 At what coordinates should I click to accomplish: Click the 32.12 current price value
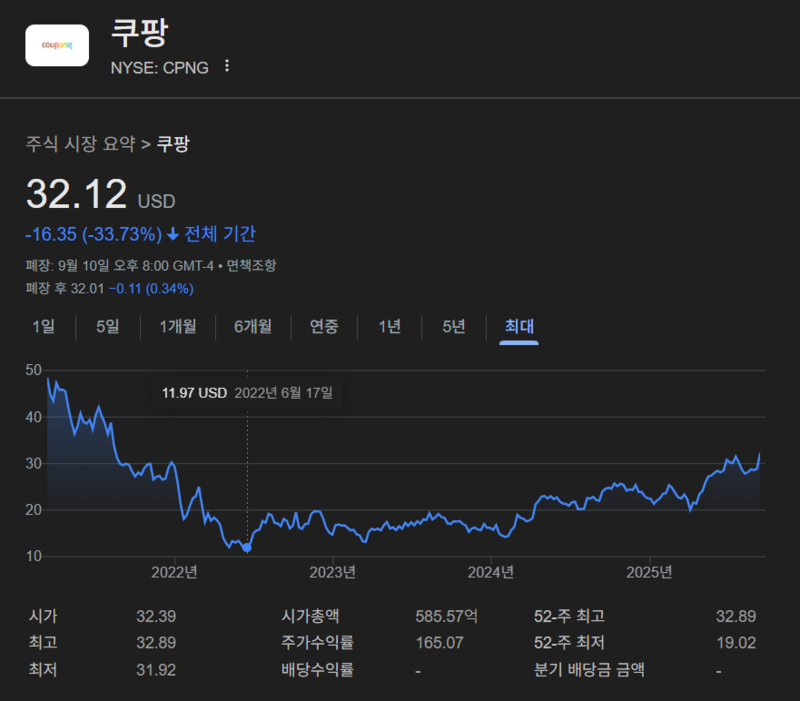coord(77,194)
